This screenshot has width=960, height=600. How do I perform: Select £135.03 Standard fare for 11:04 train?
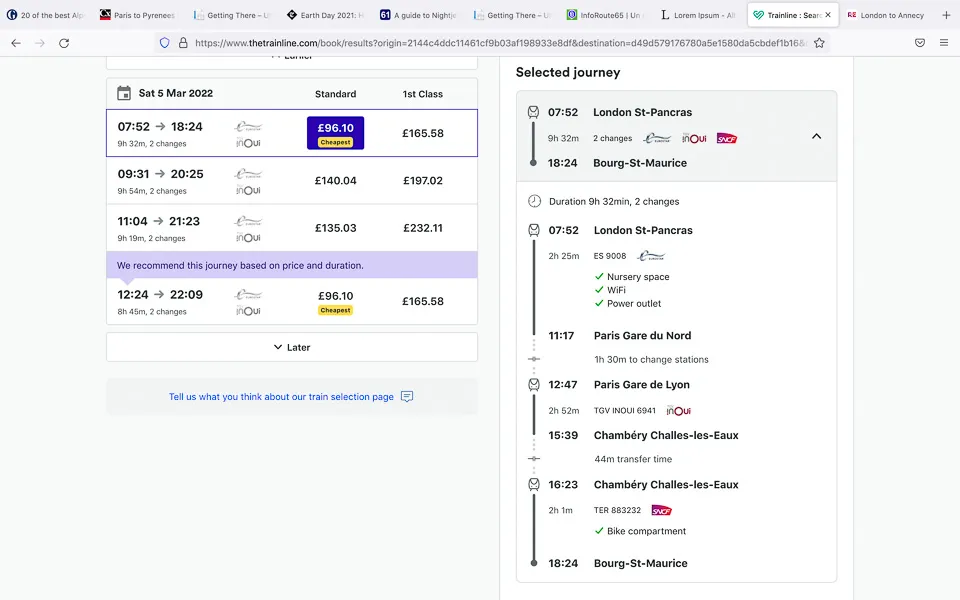click(x=336, y=228)
